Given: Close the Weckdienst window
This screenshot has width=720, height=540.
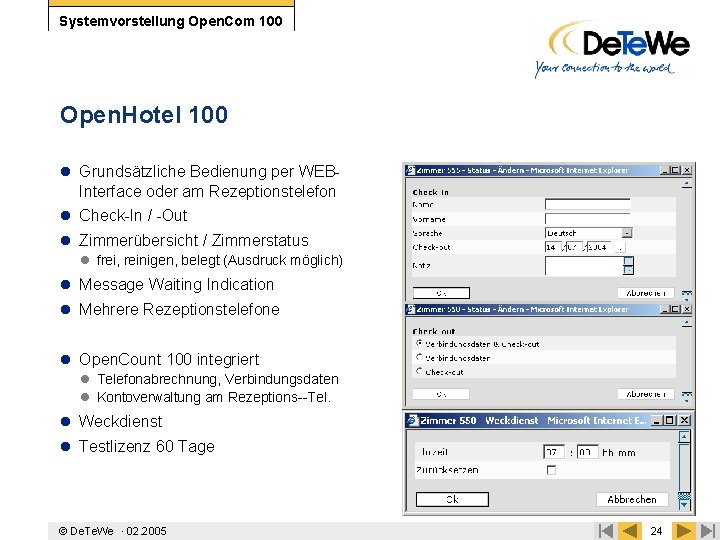Looking at the screenshot, I should coord(684,420).
